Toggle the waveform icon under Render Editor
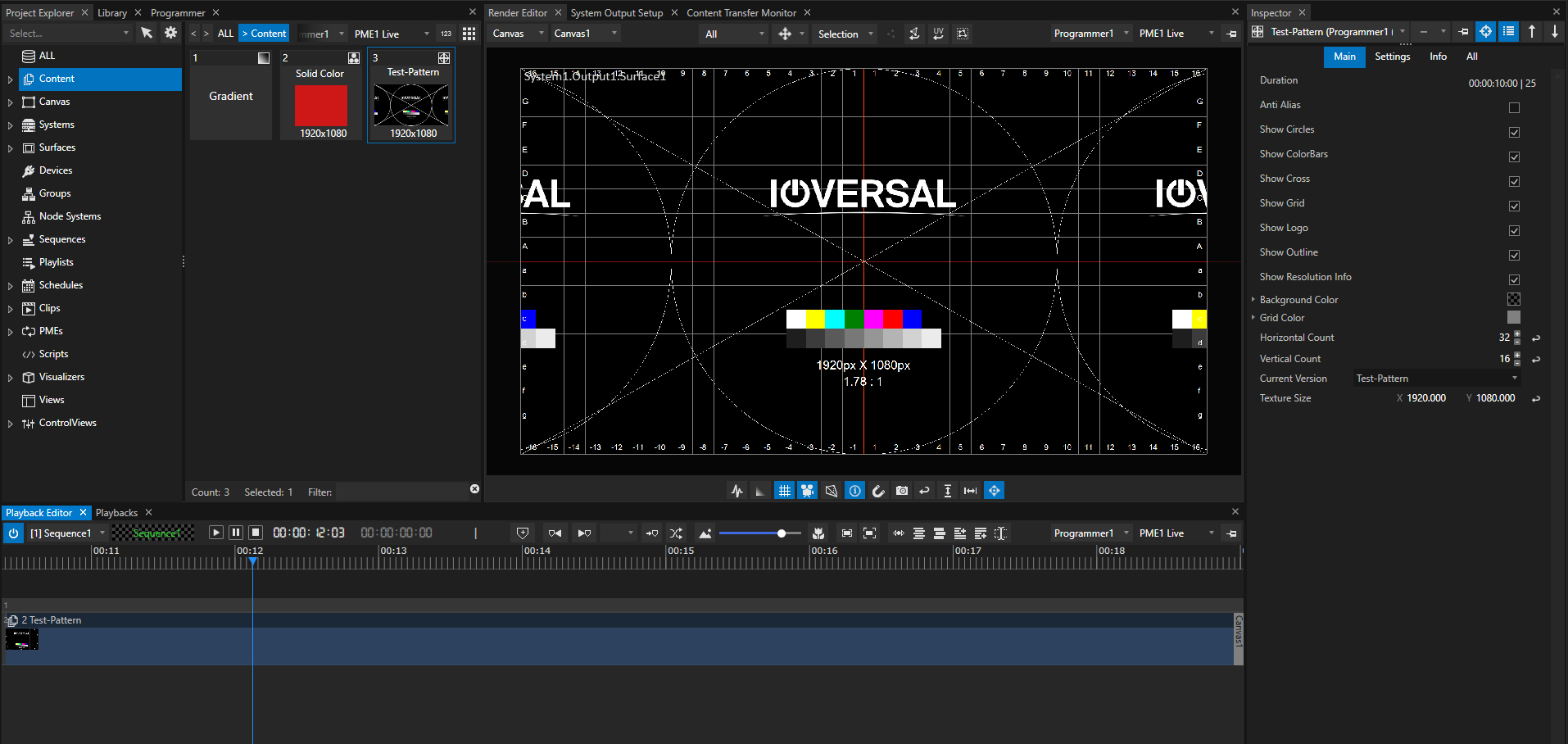The height and width of the screenshot is (744, 1568). [x=737, y=491]
